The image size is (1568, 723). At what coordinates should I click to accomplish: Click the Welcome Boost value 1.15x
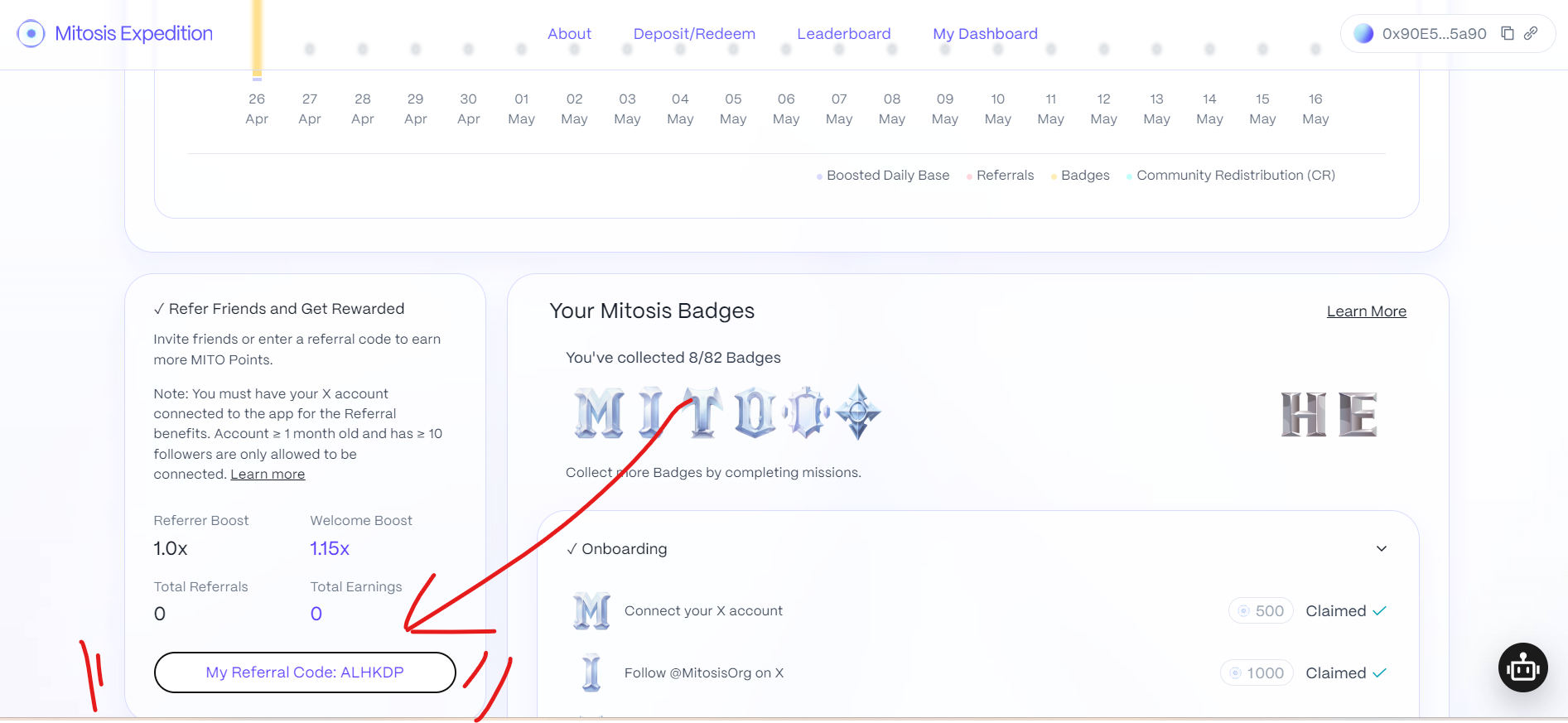coord(330,549)
